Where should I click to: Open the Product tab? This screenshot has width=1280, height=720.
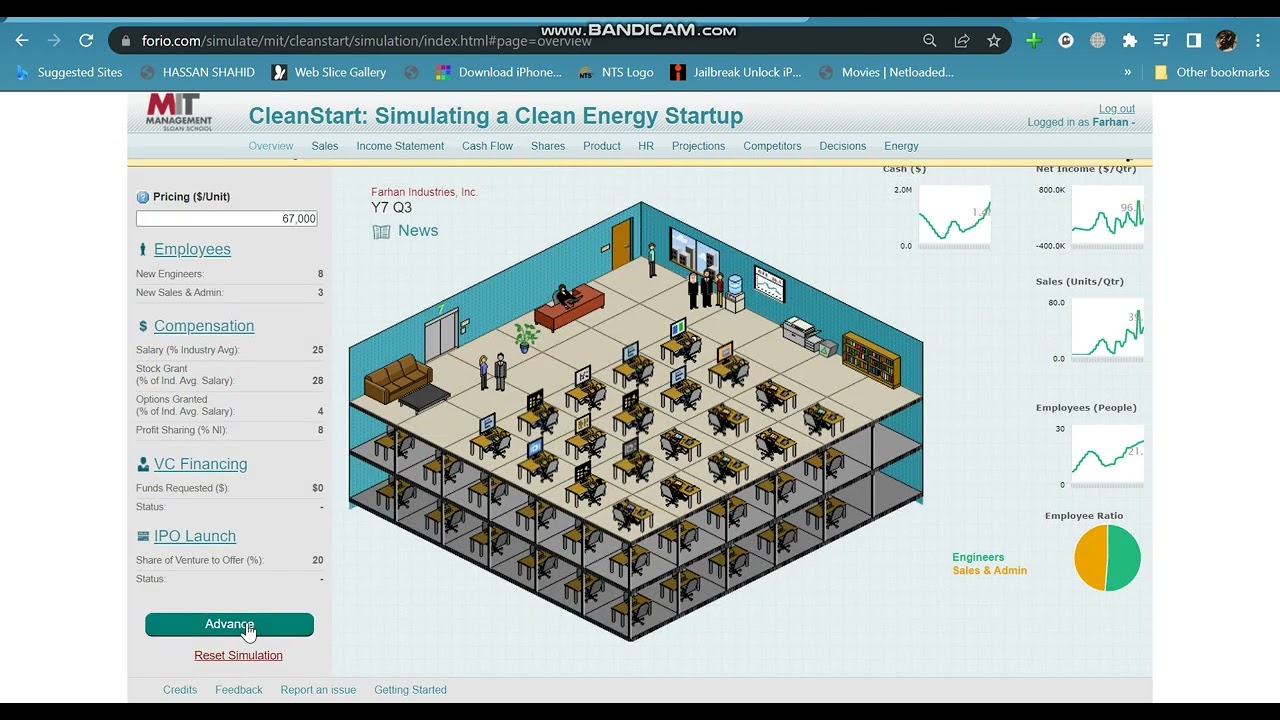tap(602, 146)
